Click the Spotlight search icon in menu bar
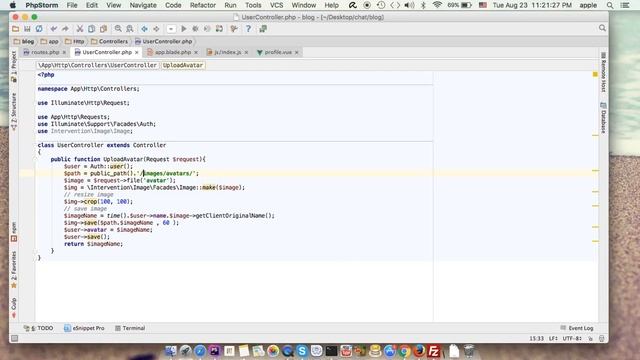This screenshot has width=640, height=360. click(610, 5)
